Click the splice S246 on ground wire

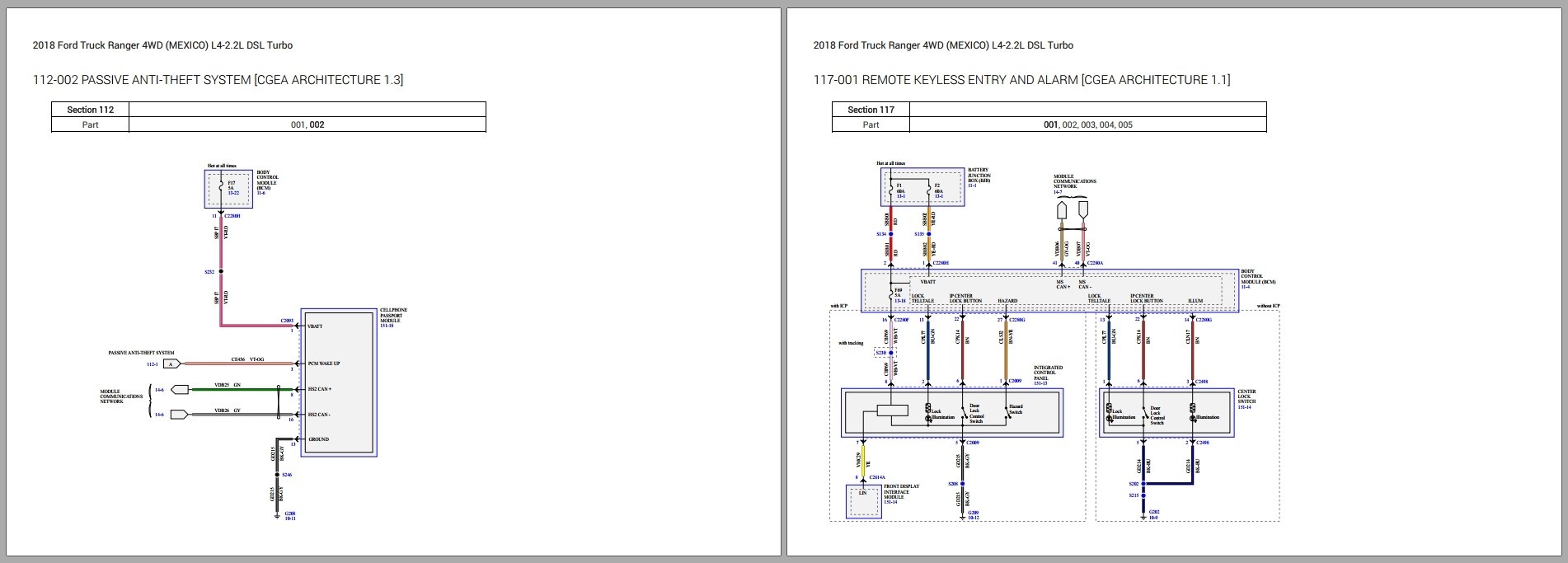tap(277, 475)
